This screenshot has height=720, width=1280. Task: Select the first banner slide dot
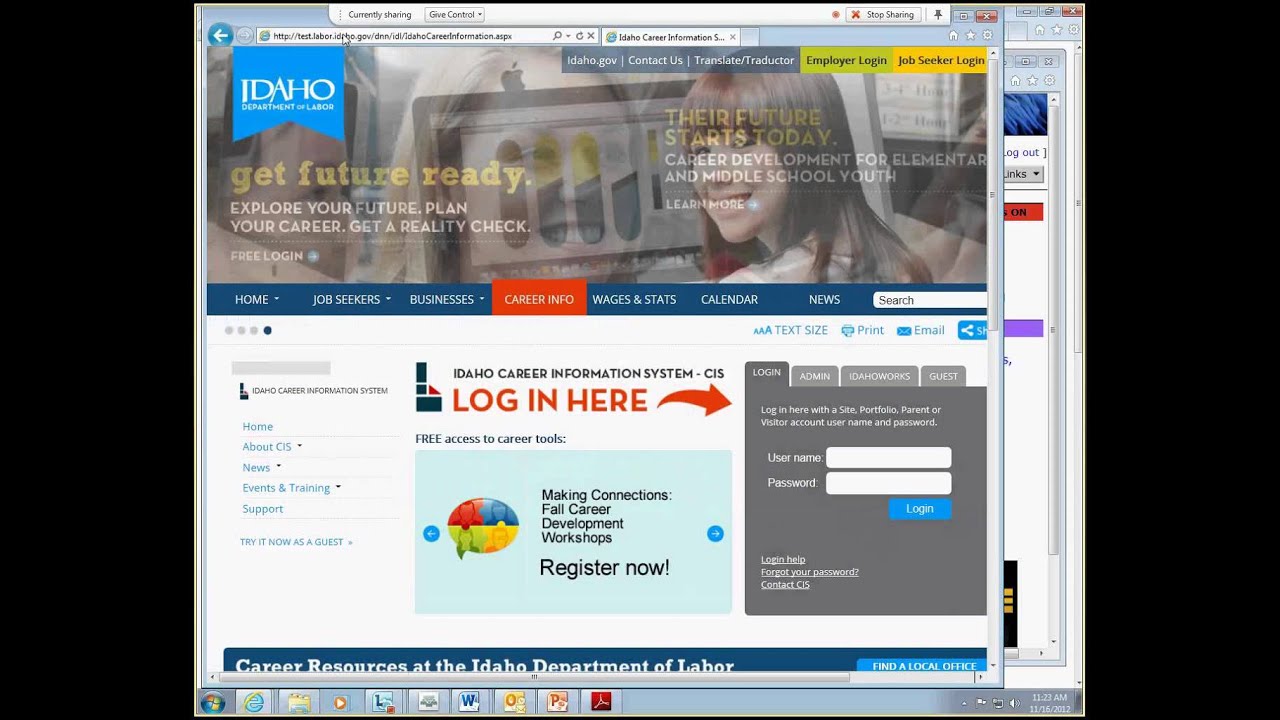point(229,330)
